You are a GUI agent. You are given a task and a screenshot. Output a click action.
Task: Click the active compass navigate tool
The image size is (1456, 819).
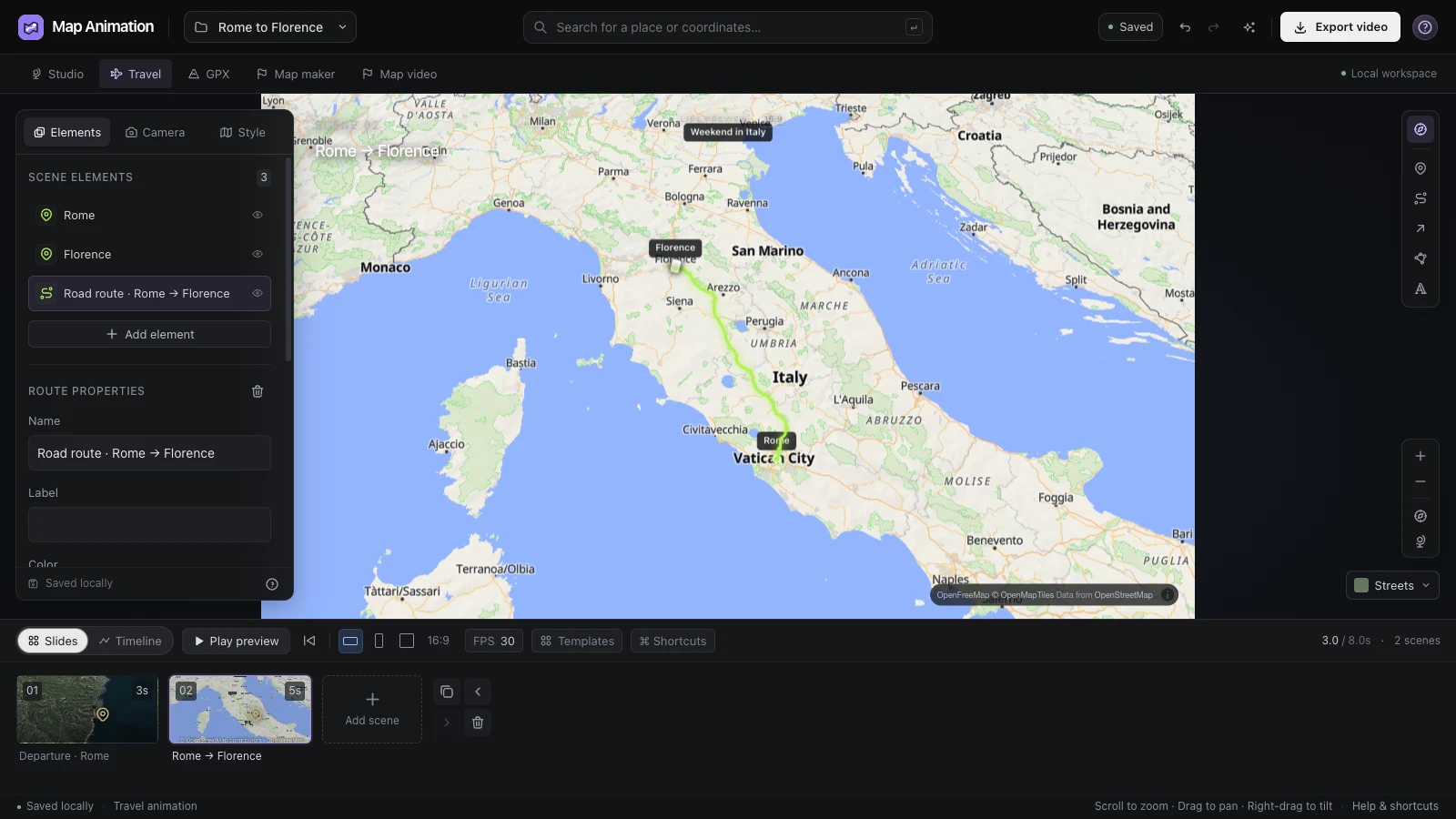point(1420,129)
